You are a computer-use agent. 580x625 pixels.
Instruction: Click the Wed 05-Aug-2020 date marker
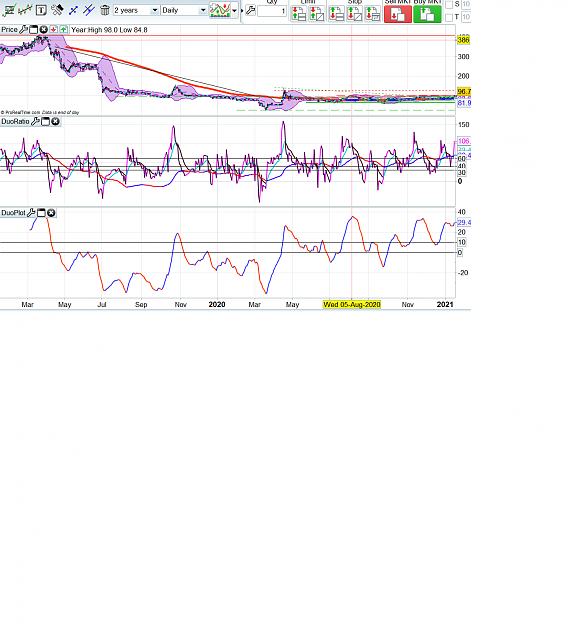352,305
